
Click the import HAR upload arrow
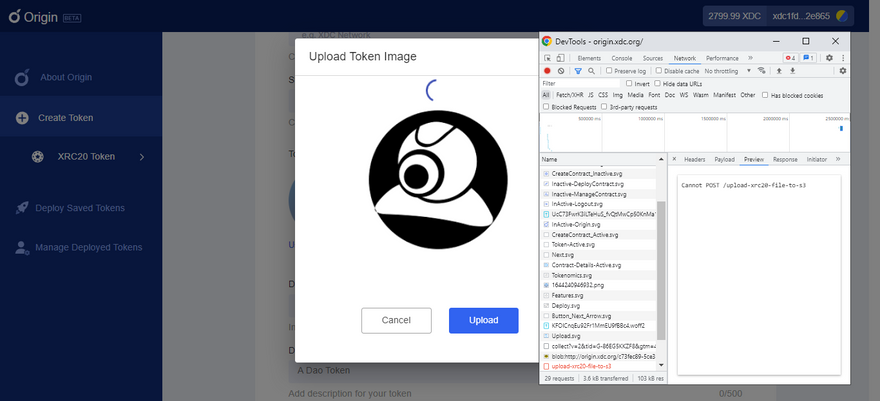click(778, 71)
